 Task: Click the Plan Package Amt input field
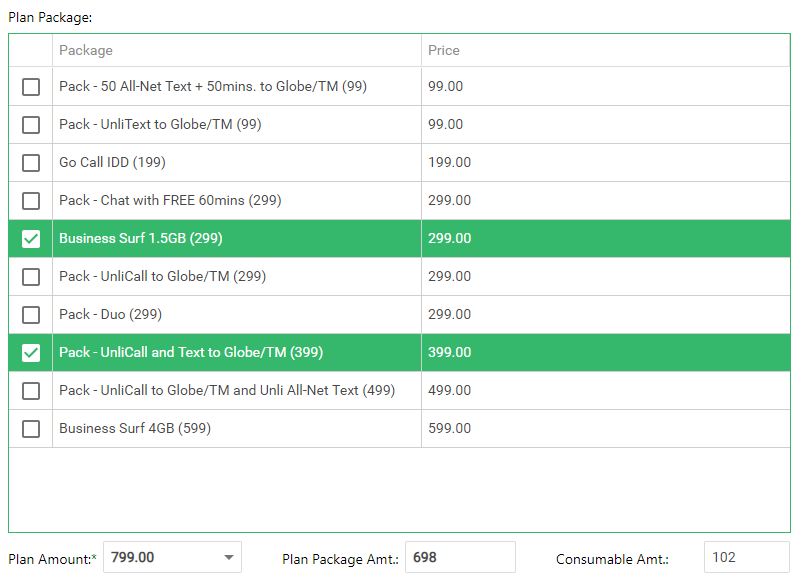click(460, 557)
